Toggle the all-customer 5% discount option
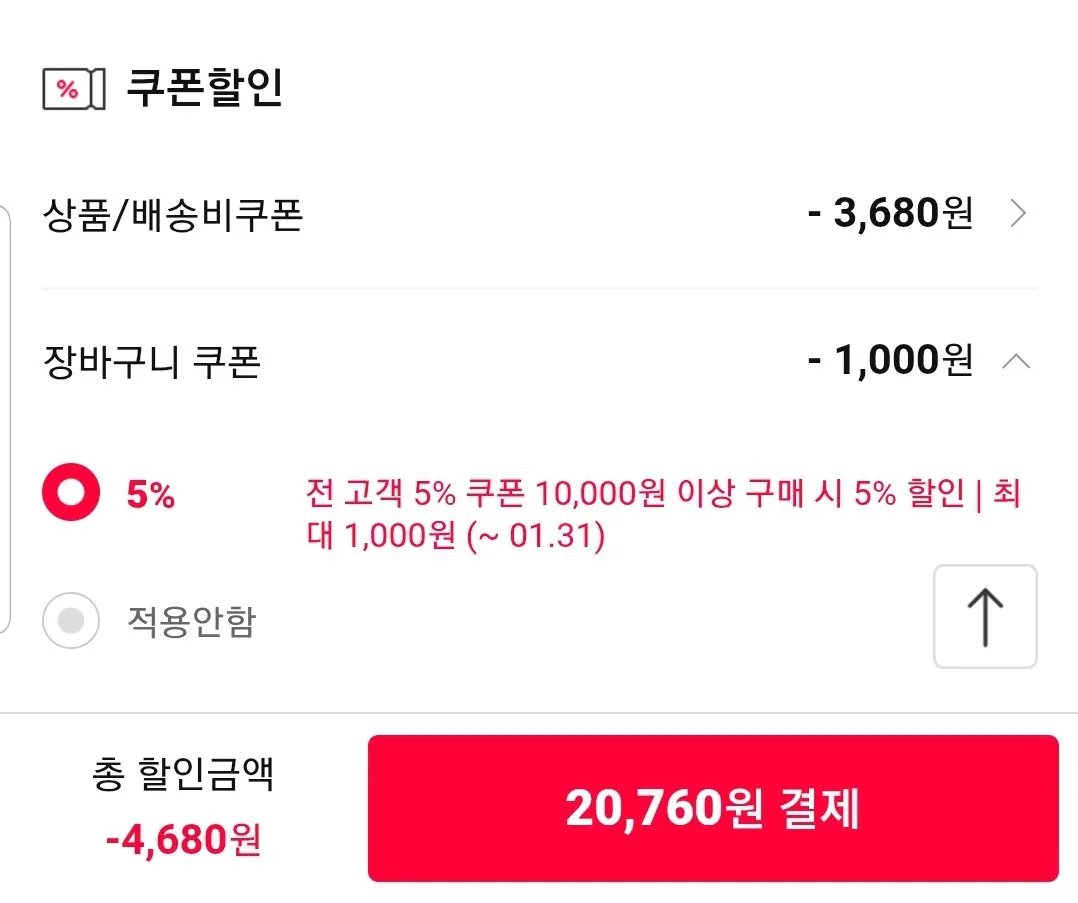Screen dimensions: 1078x903 (69, 493)
